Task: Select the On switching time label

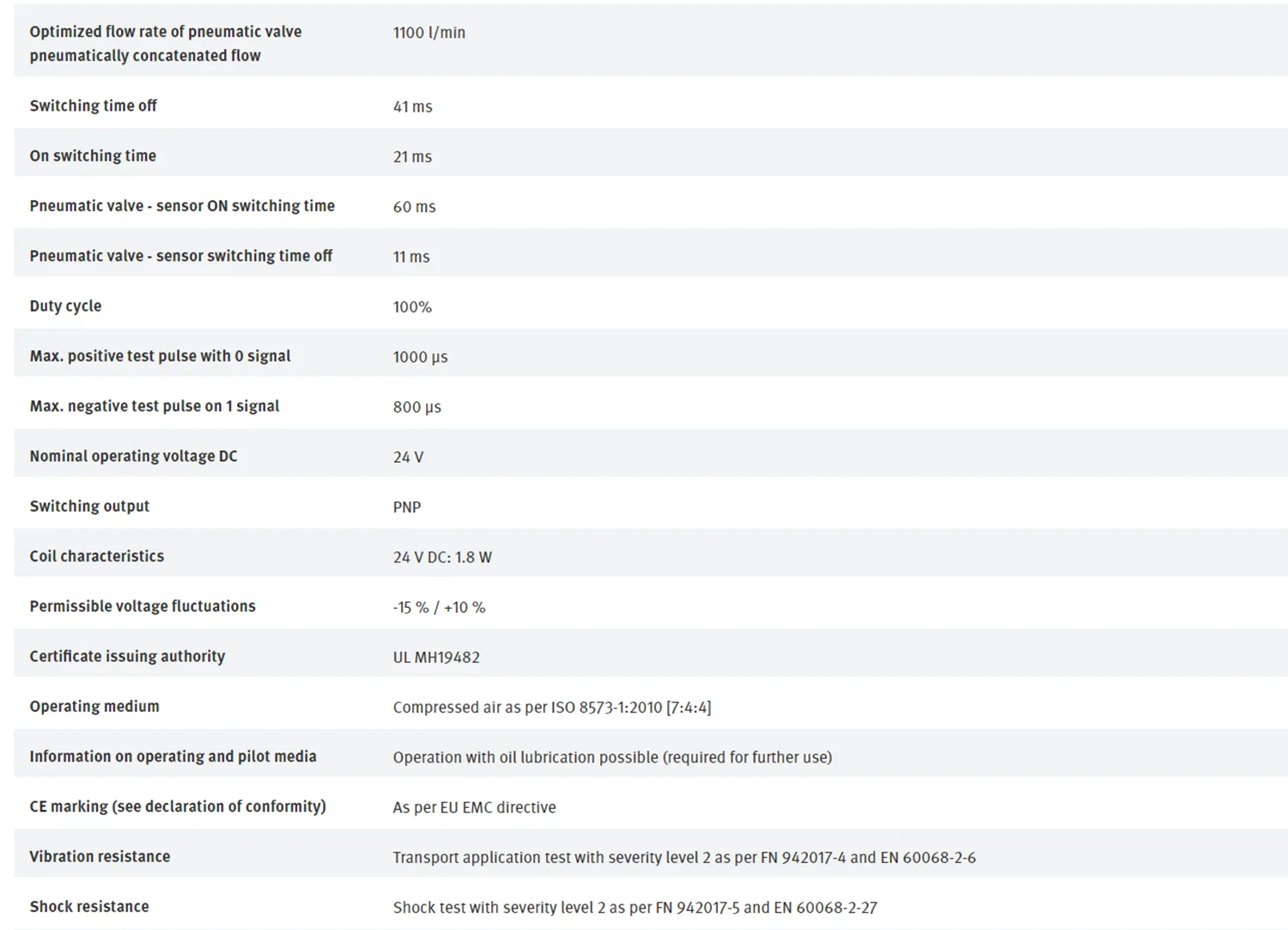Action: pyautogui.click(x=93, y=155)
